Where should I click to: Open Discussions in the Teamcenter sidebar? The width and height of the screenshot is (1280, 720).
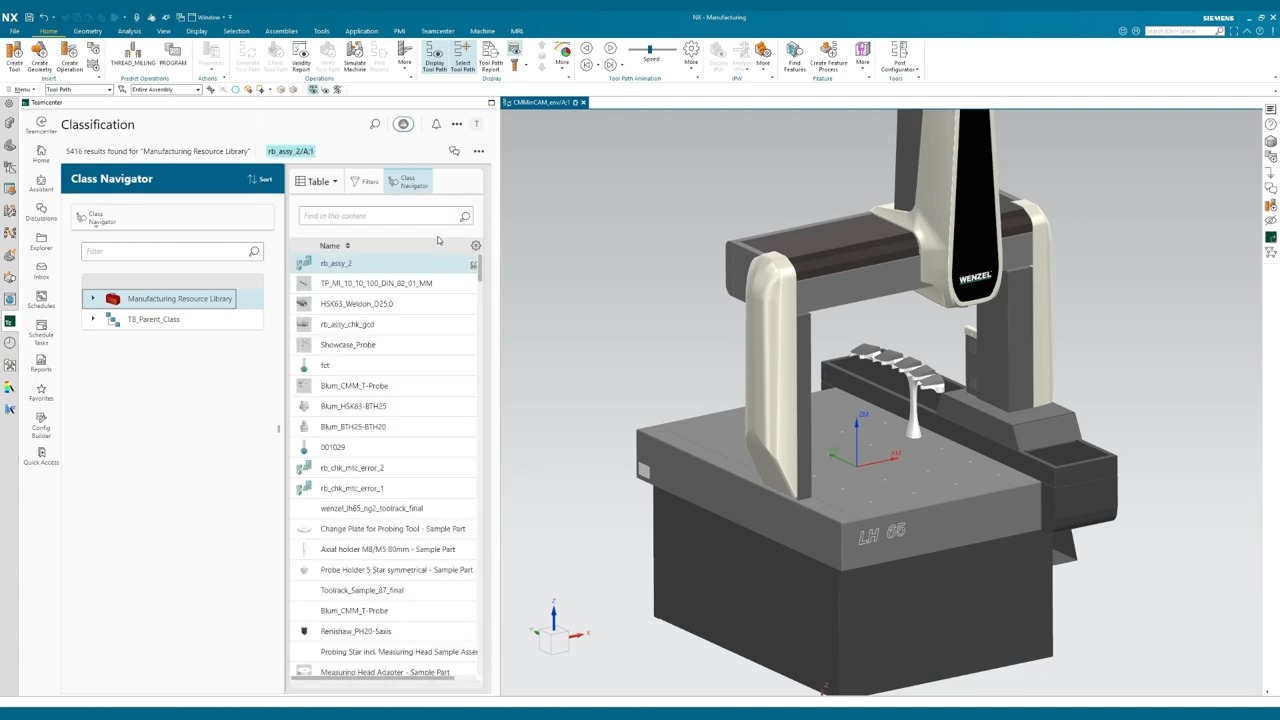[41, 211]
